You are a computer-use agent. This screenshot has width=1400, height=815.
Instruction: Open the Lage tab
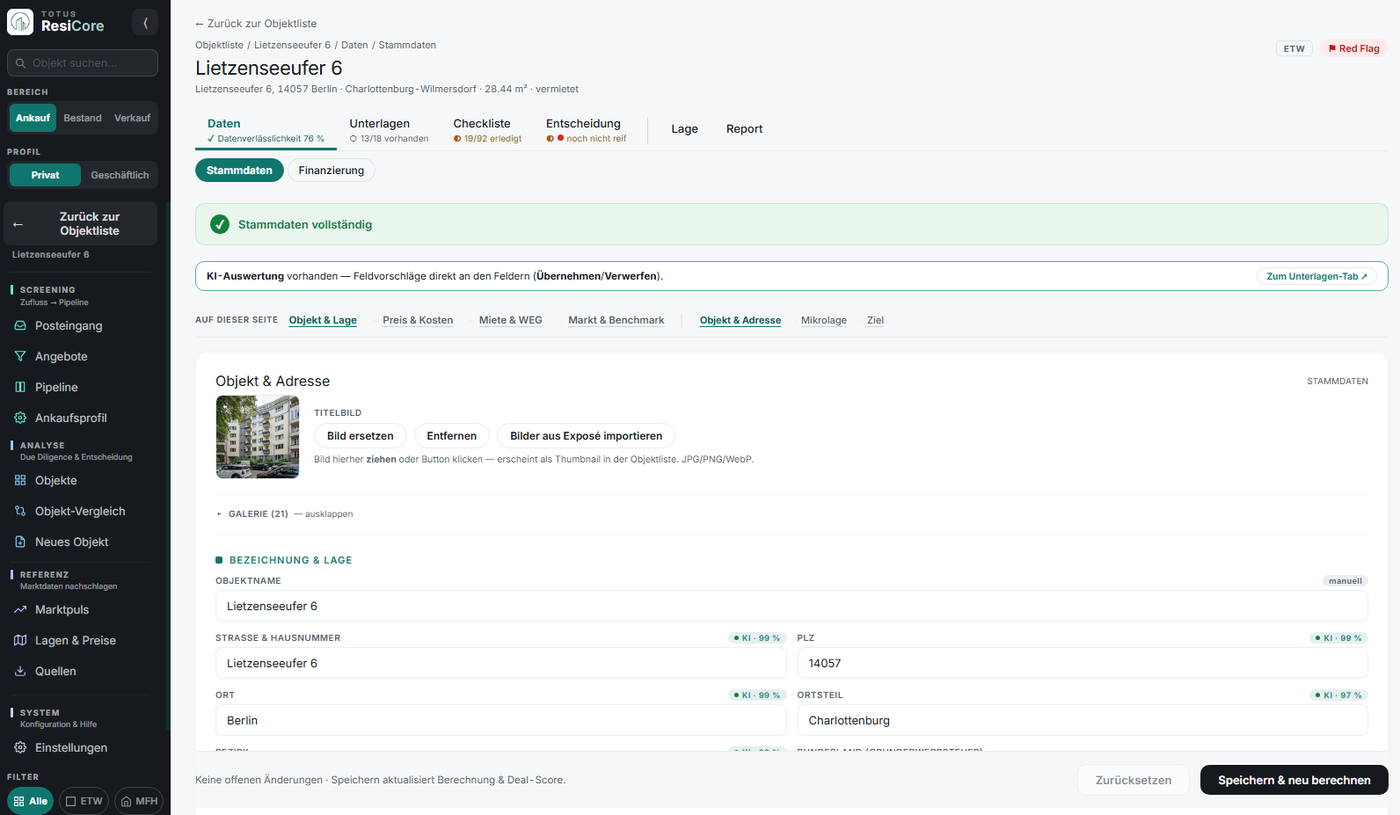click(x=685, y=129)
